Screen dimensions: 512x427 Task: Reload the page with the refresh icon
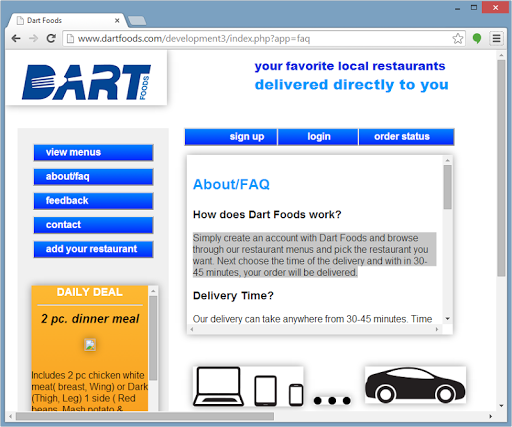[51, 39]
